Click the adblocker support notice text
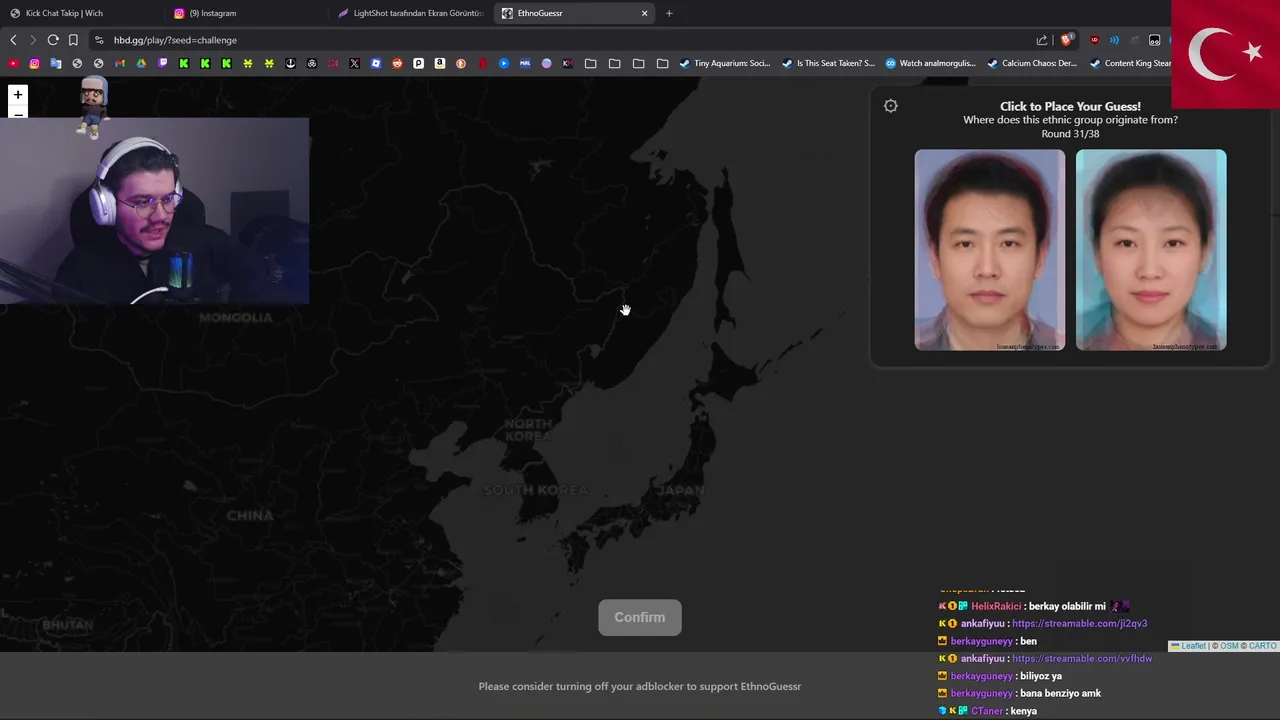This screenshot has height=720, width=1280. pos(640,686)
